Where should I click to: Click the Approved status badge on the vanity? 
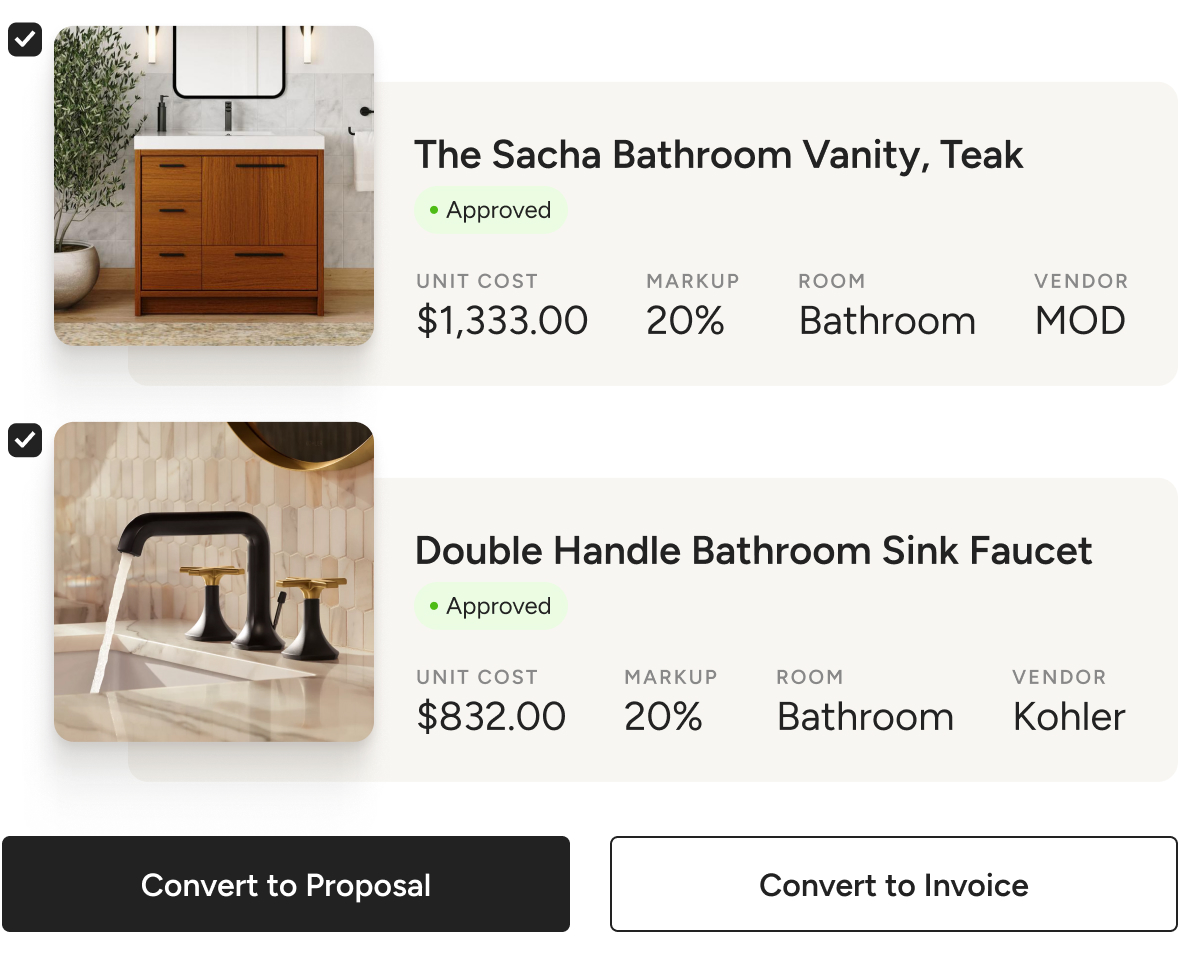490,210
